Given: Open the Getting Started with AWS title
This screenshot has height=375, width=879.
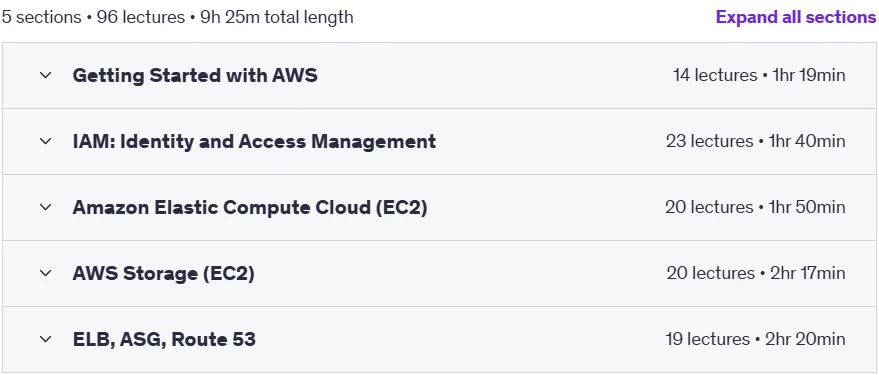Looking at the screenshot, I should (195, 75).
